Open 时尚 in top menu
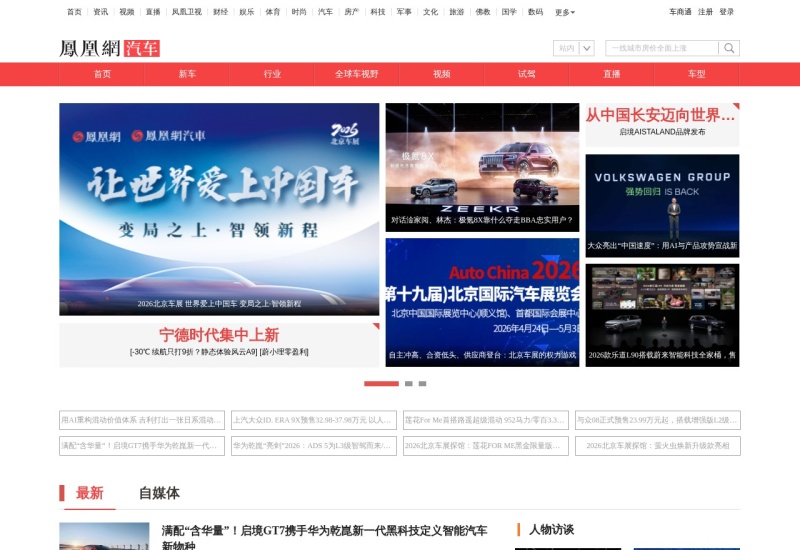 point(299,12)
